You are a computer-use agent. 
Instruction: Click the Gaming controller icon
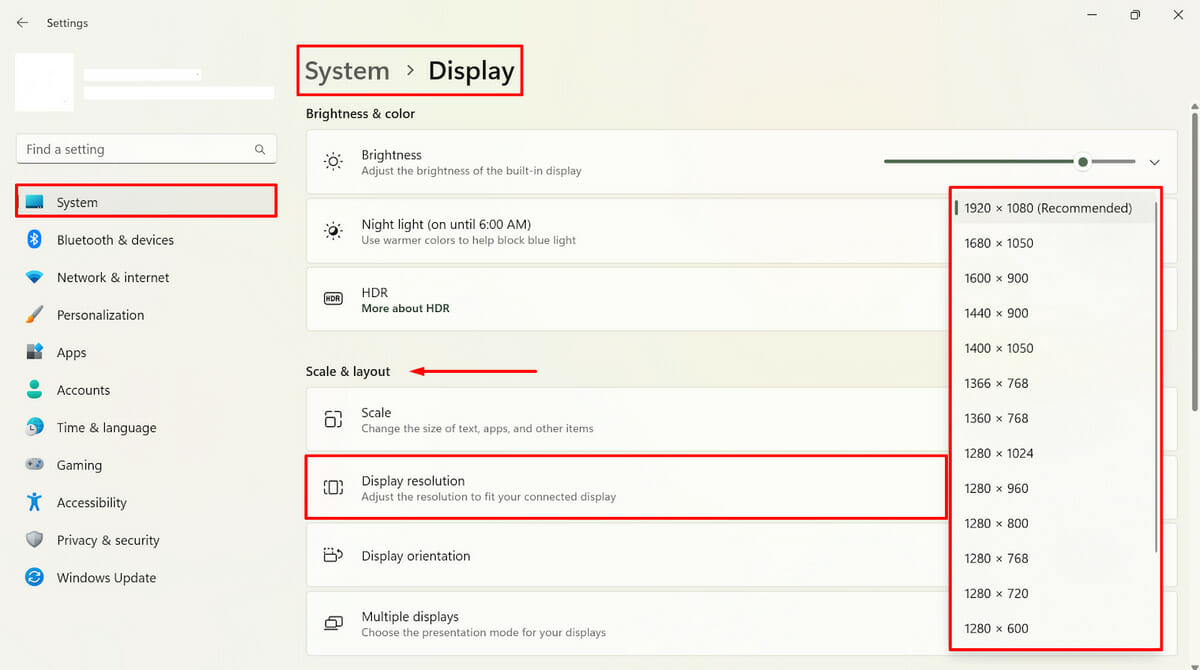pos(35,465)
